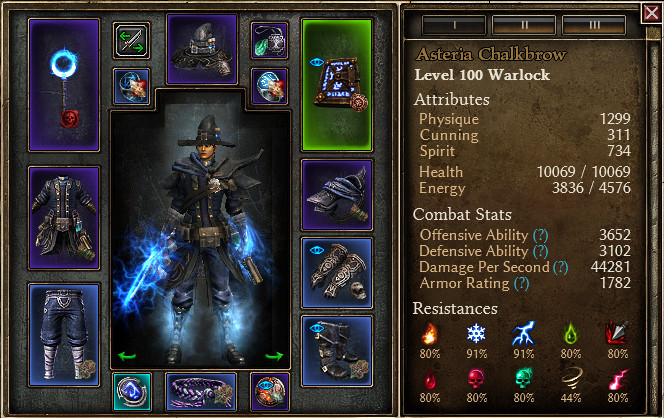The image size is (664, 418).
Task: Toggle eye icon on the boots slot
Action: (x=316, y=328)
